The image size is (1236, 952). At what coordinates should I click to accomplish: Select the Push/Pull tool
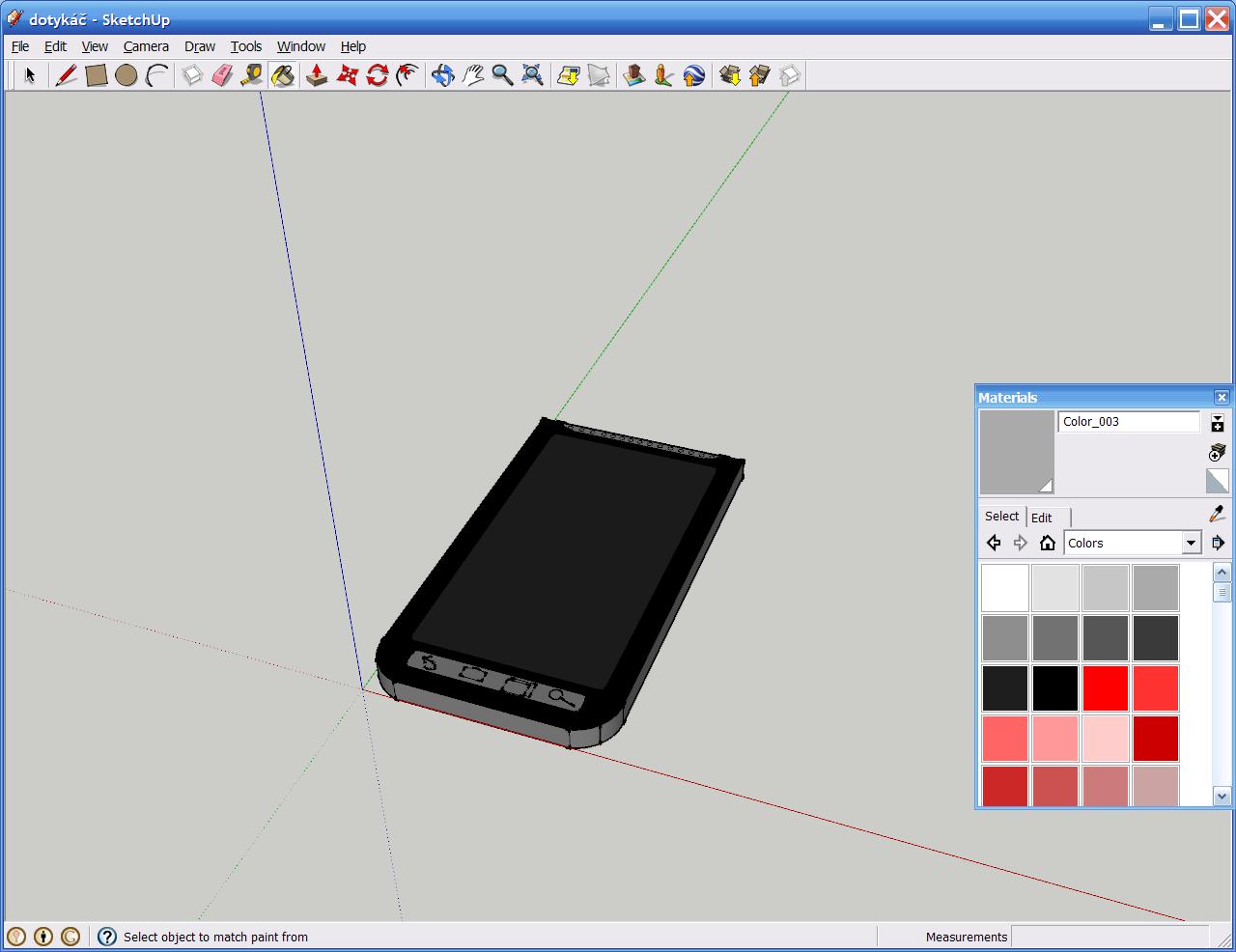point(316,75)
